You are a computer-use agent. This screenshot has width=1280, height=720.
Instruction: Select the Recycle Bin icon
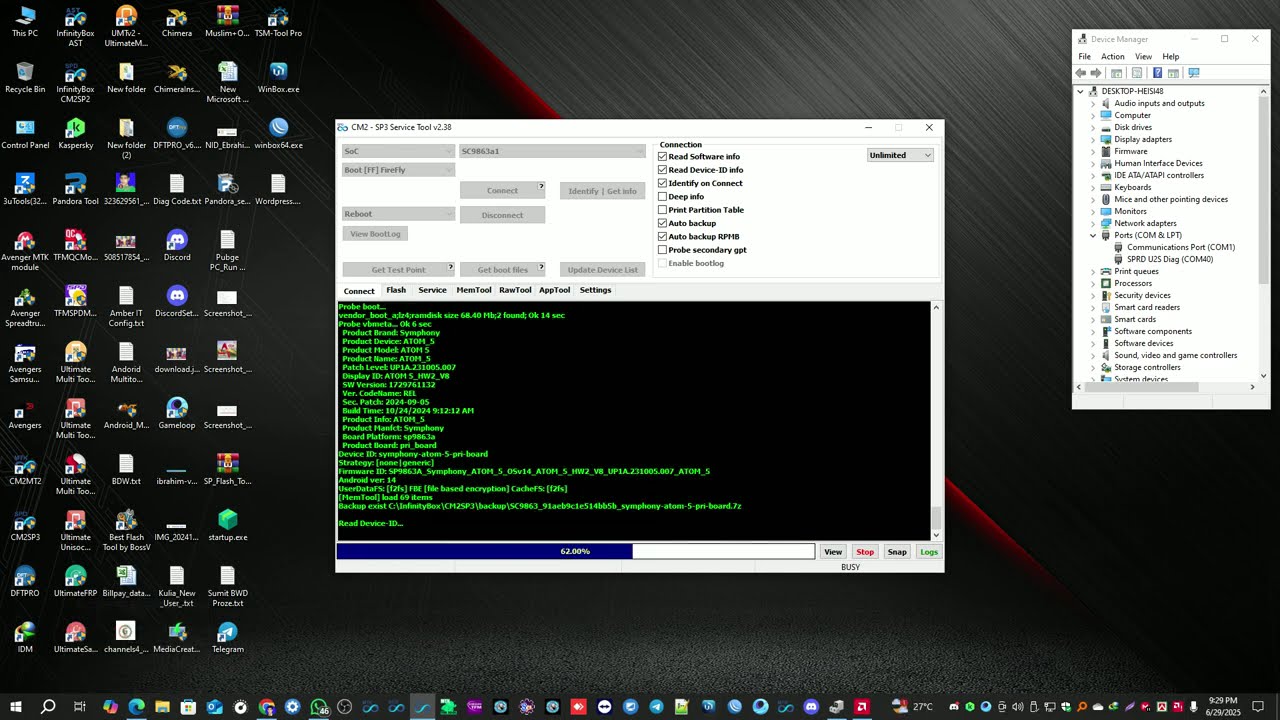[25, 78]
